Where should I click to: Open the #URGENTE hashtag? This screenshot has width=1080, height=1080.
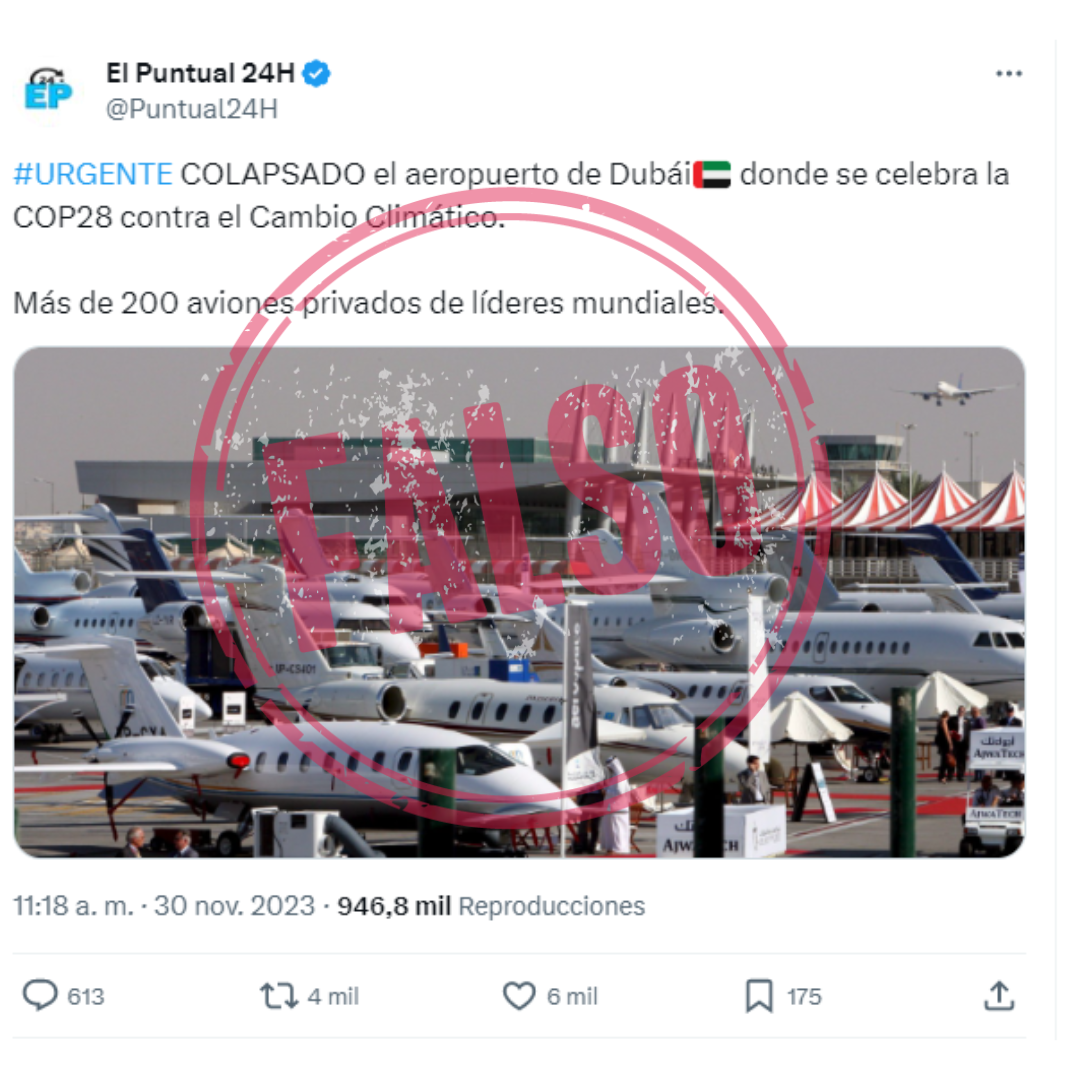(93, 174)
